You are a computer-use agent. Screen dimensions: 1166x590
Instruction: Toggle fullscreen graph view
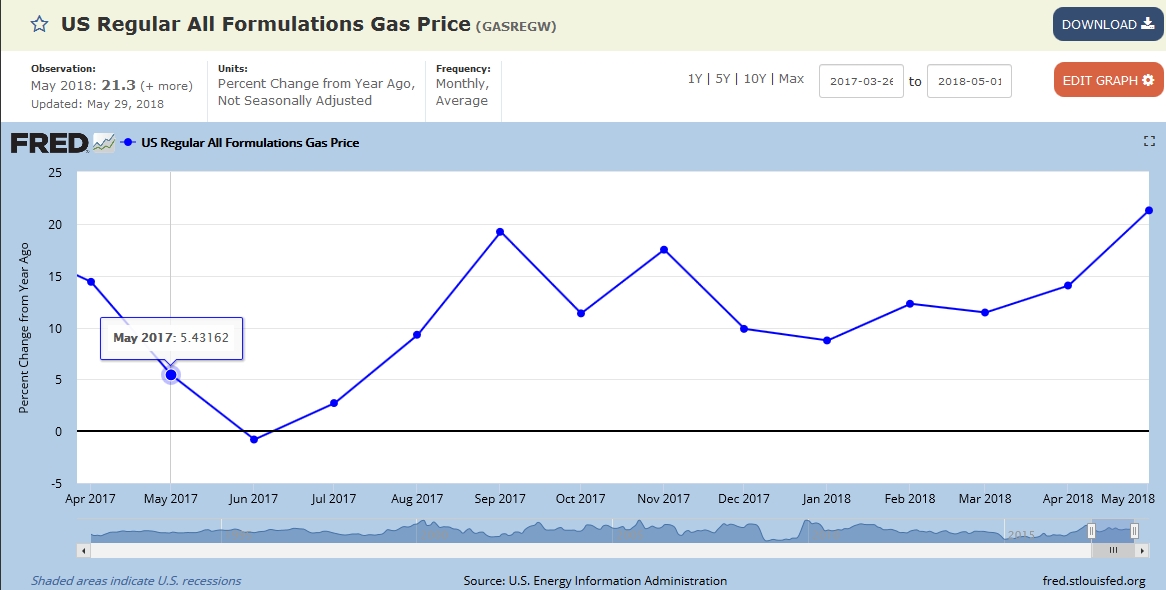1149,142
